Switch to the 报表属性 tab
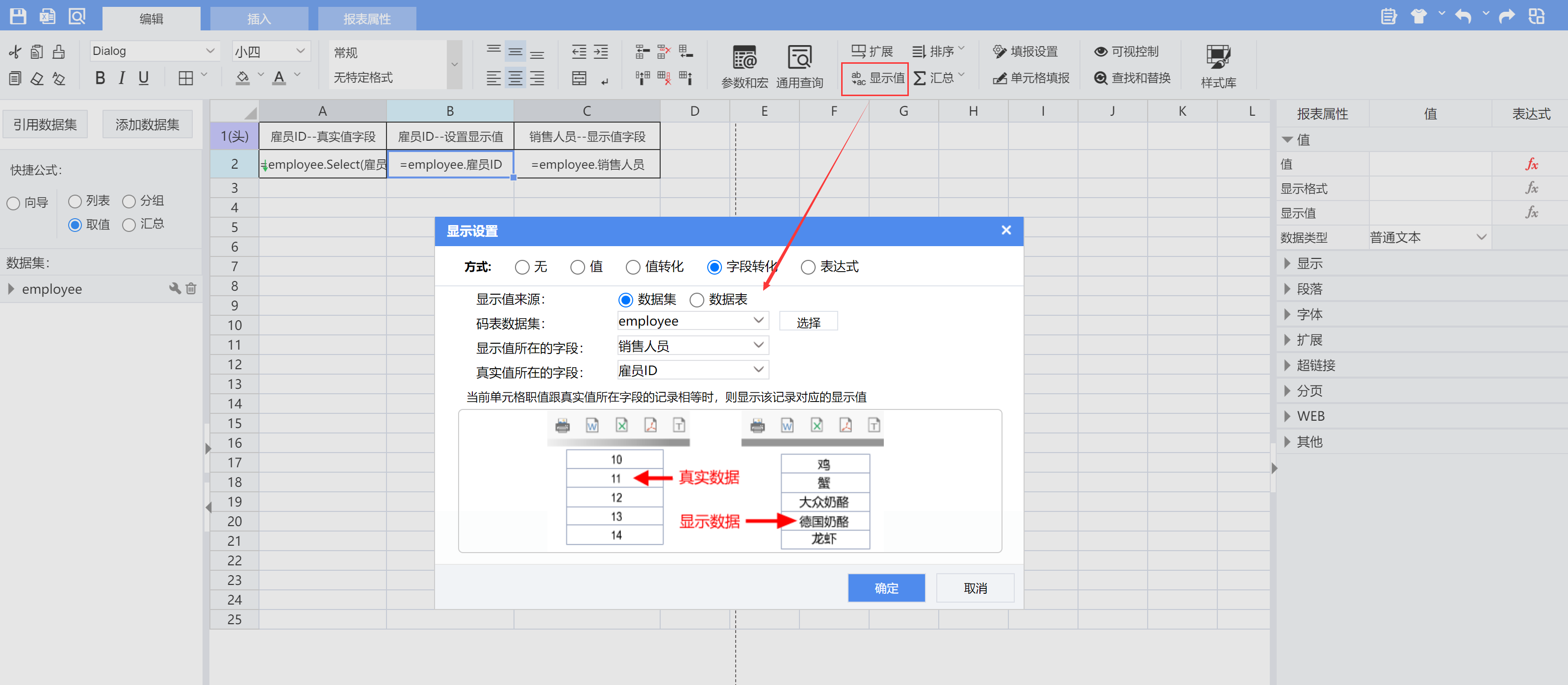The width and height of the screenshot is (1568, 685). [x=366, y=18]
